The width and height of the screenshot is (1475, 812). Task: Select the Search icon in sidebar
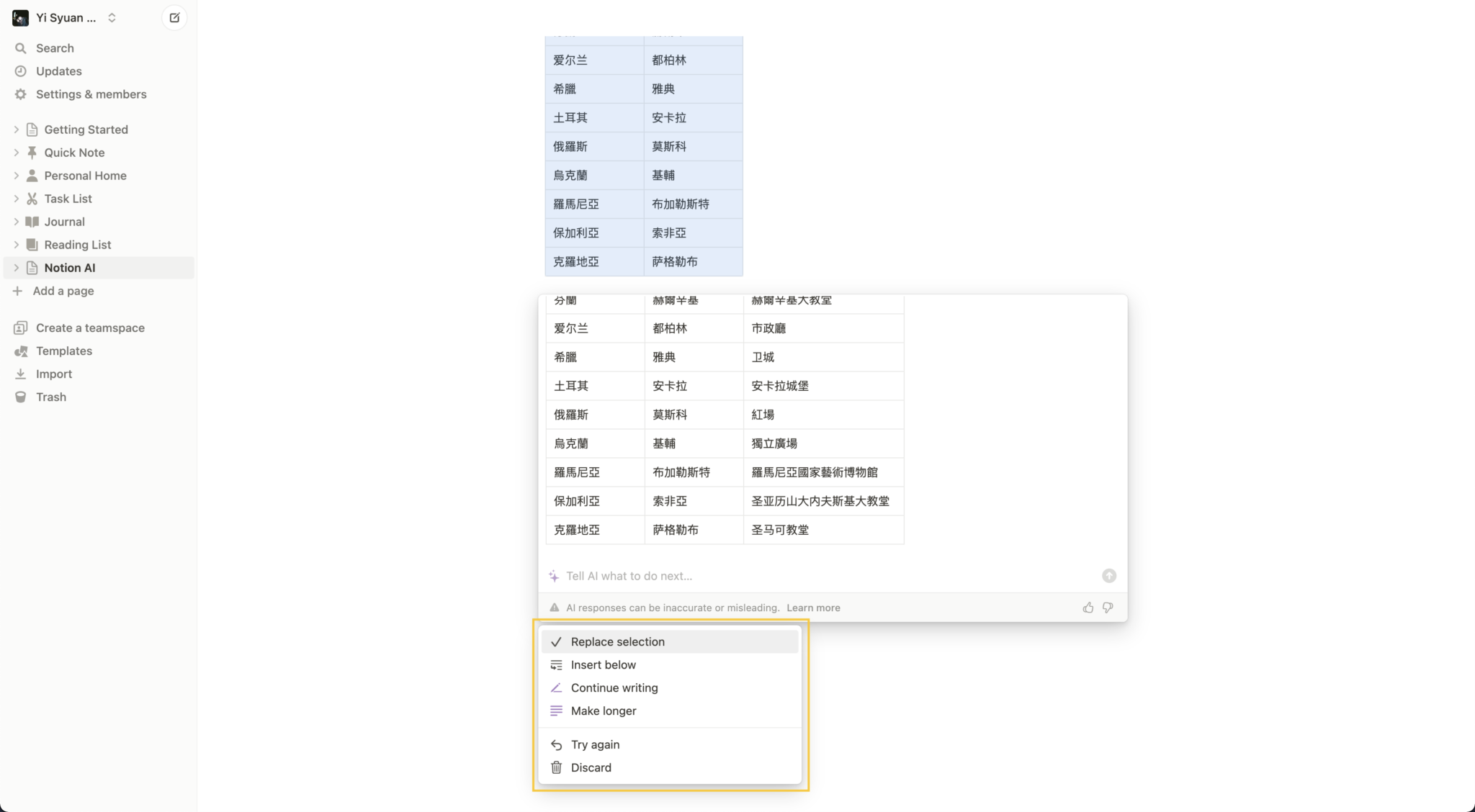[x=21, y=48]
